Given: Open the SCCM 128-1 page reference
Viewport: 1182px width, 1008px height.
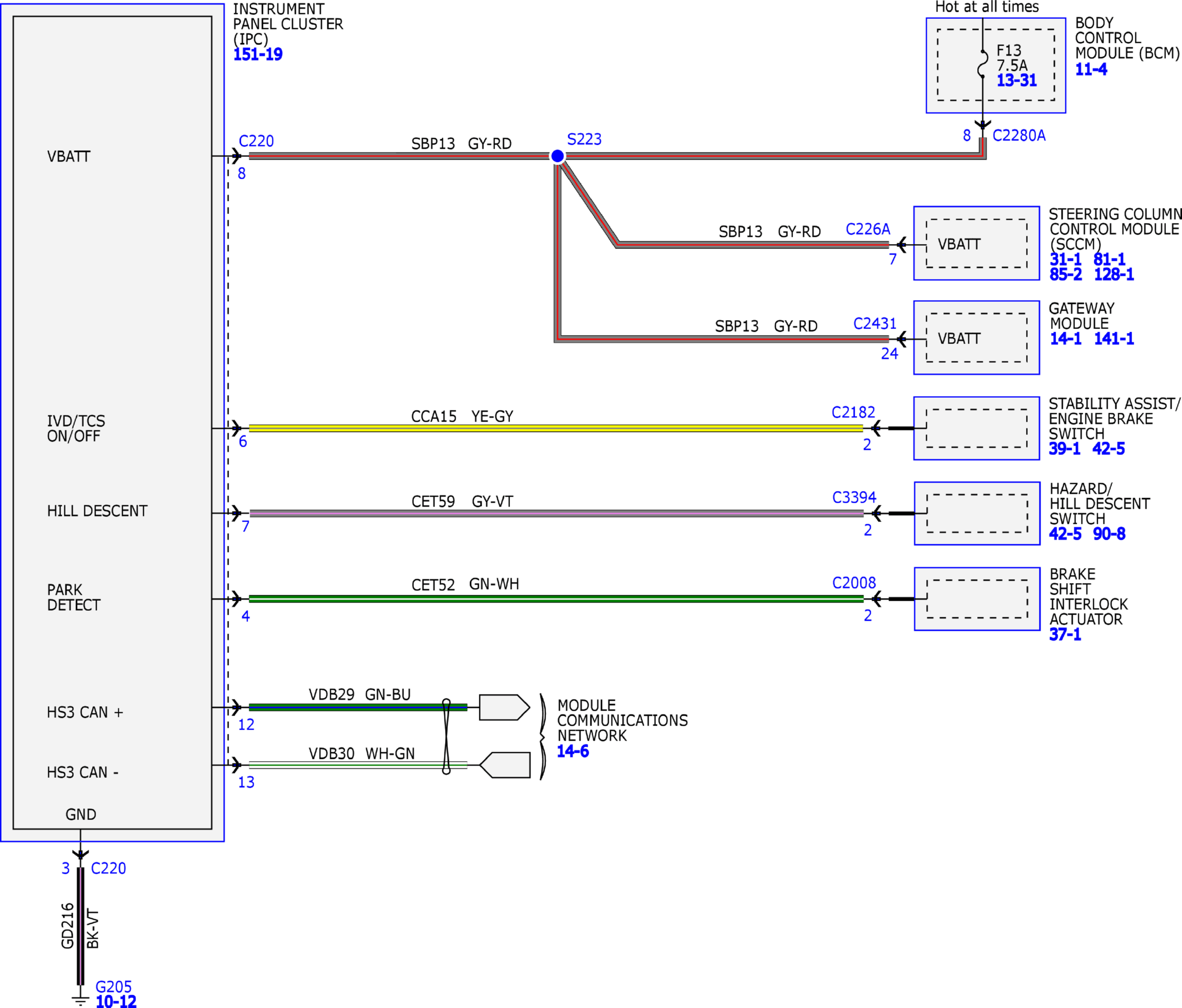Looking at the screenshot, I should coord(1114,274).
